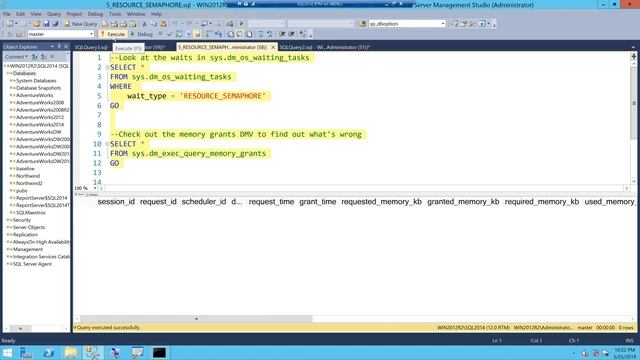Switch to SQLQuery2.sql Administrator (51) tab
This screenshot has width=640, height=360.
(x=325, y=47)
